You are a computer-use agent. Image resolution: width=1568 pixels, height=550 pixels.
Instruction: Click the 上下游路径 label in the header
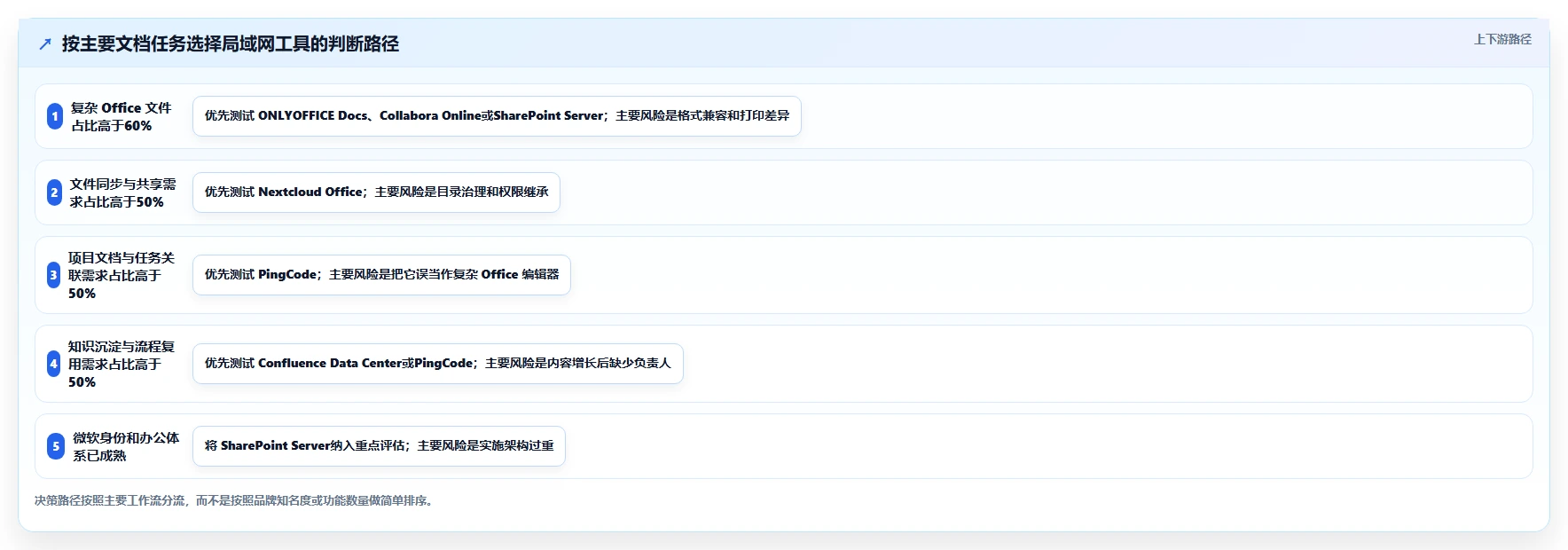pos(1502,39)
